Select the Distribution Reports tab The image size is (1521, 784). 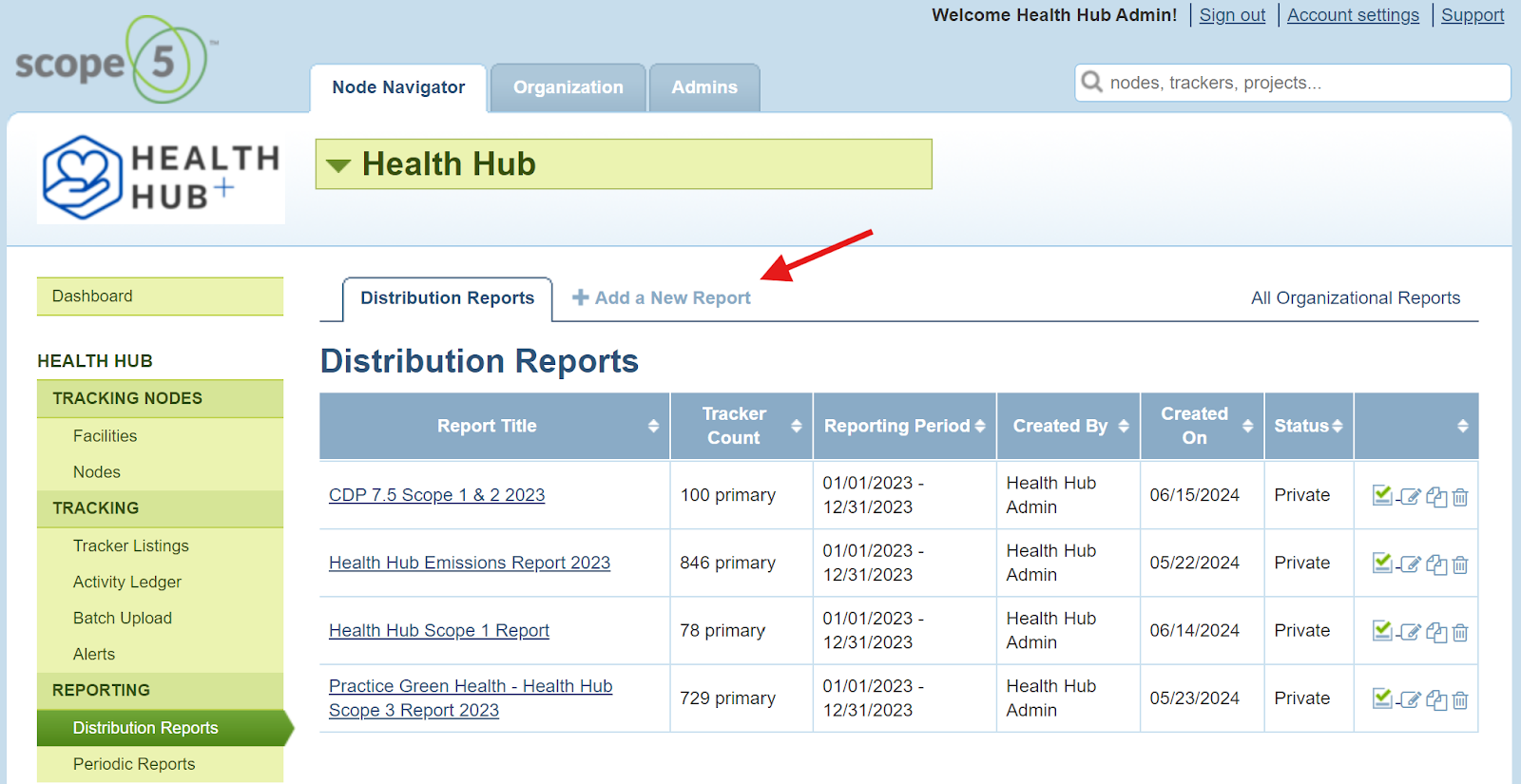[447, 298]
